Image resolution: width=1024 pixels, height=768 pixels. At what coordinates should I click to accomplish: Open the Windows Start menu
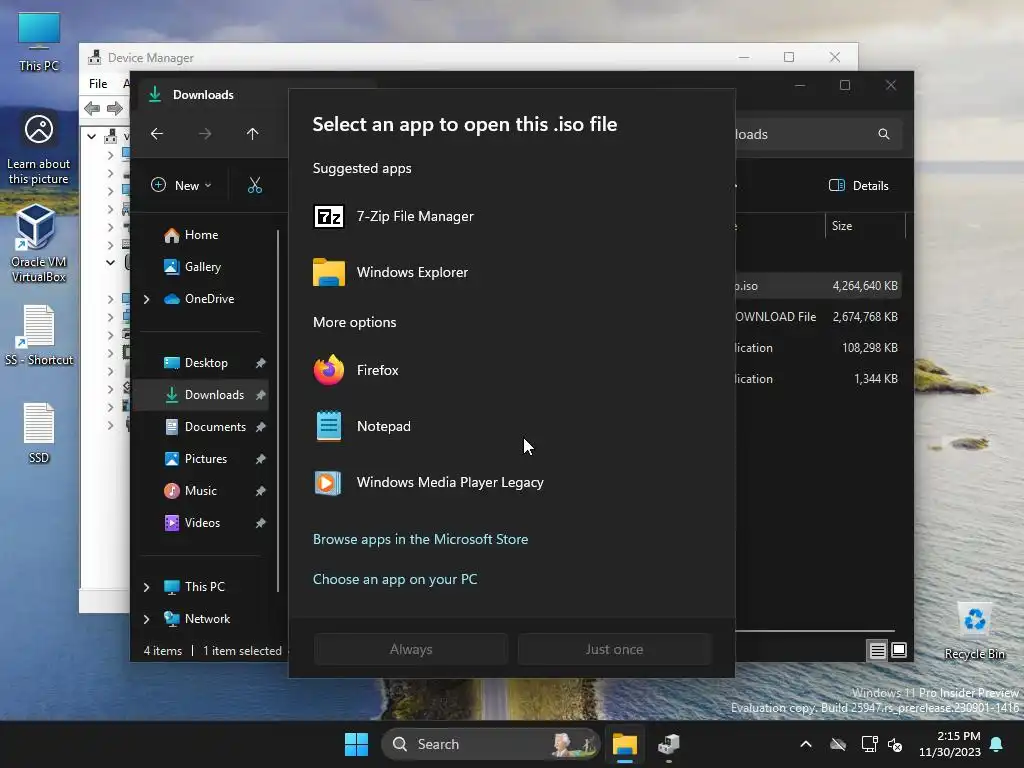[356, 744]
